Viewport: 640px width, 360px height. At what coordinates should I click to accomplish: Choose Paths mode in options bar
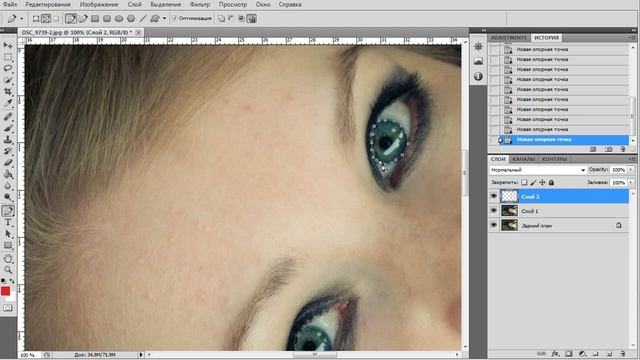(46, 18)
